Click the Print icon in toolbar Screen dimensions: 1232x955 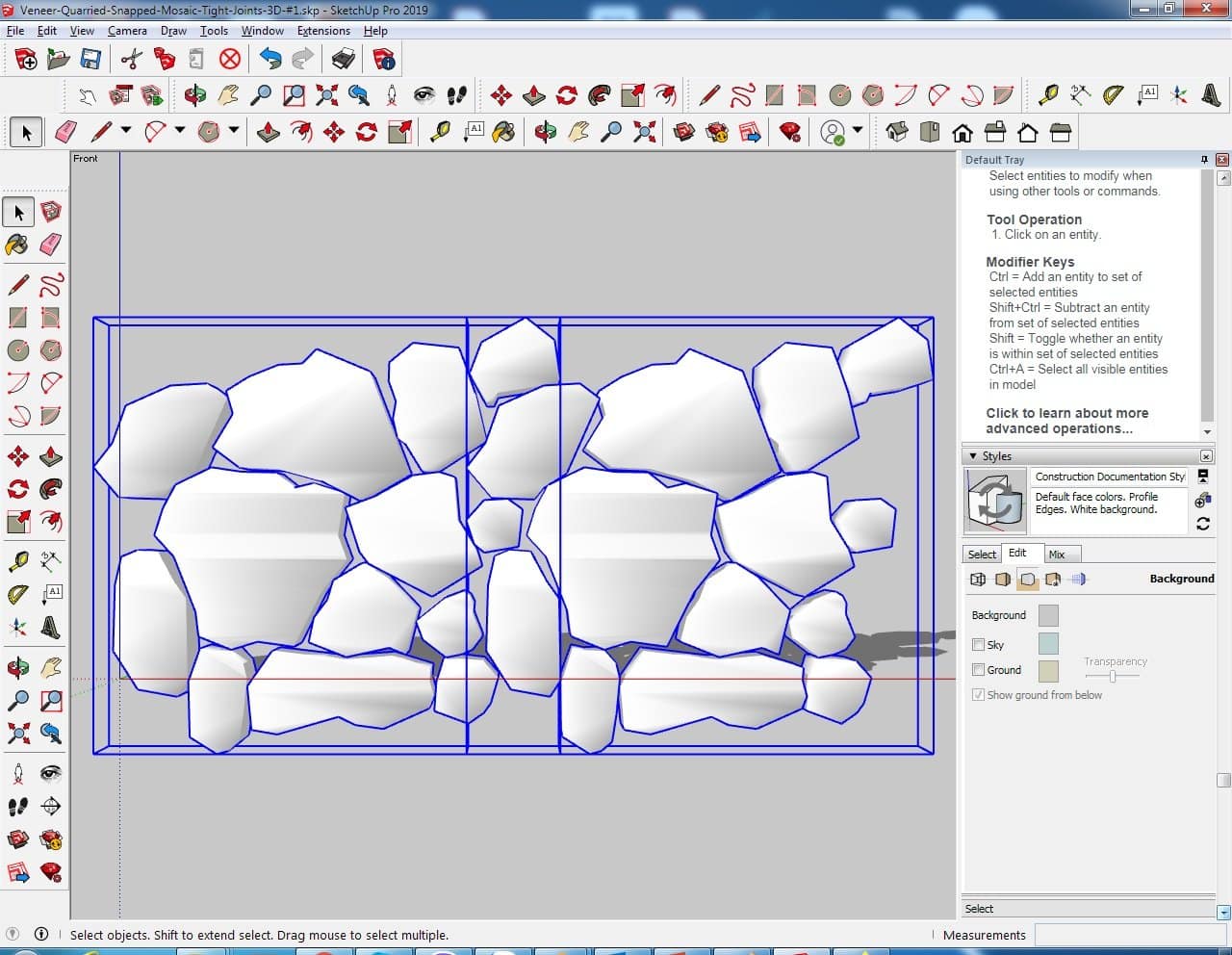coord(343,60)
